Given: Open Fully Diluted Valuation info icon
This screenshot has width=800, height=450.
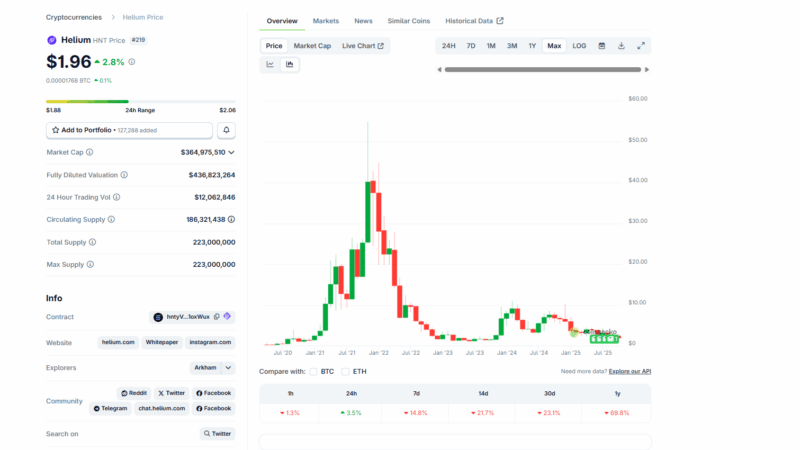Looking at the screenshot, I should pos(124,175).
